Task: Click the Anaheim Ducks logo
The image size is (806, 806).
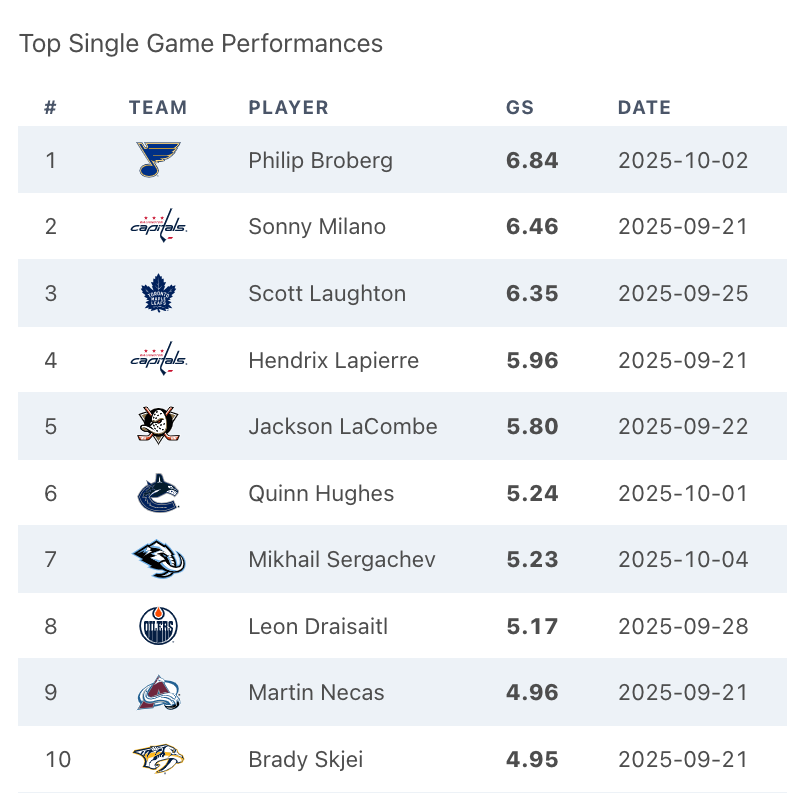Action: tap(158, 426)
